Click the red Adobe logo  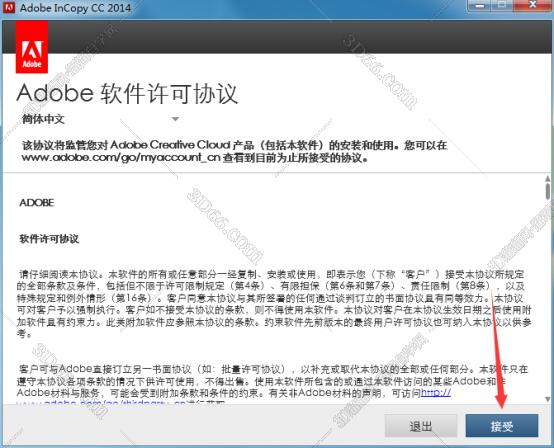point(32,47)
